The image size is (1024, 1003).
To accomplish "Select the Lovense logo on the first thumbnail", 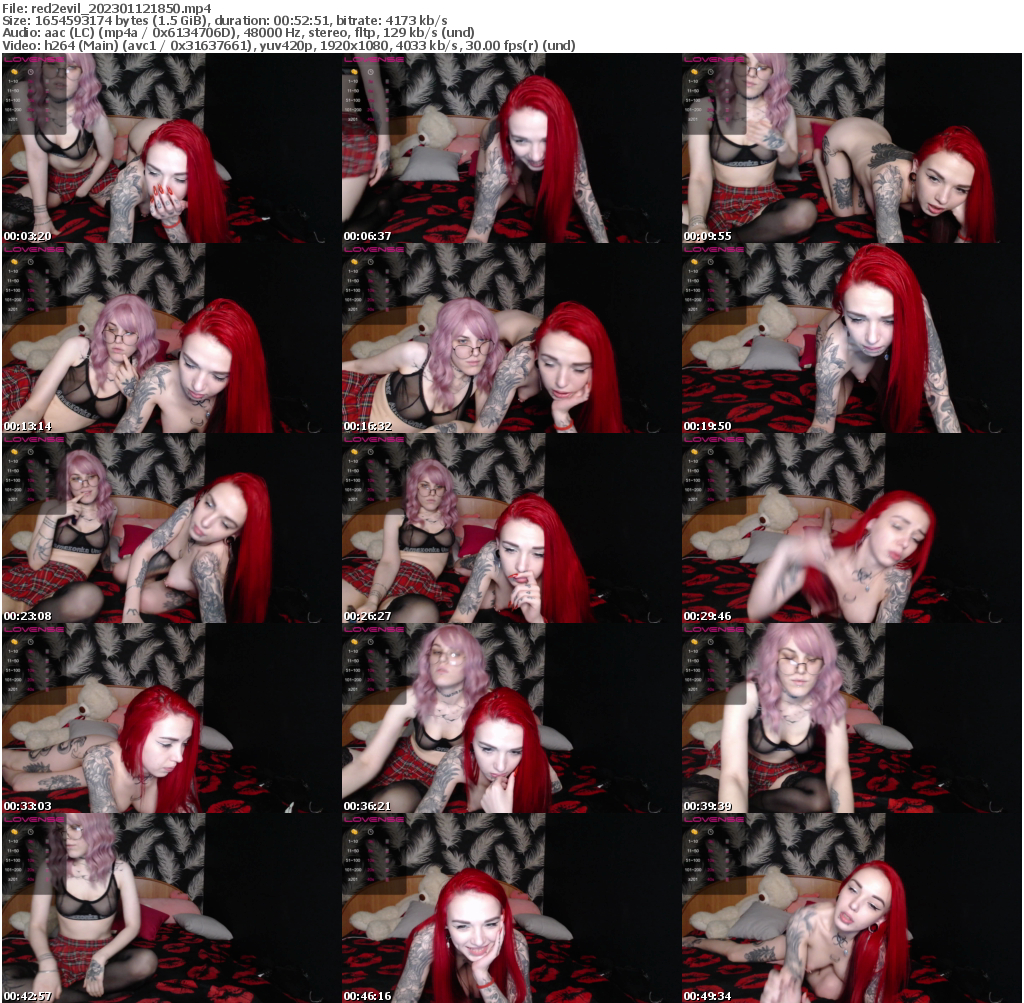I will click(x=33, y=59).
